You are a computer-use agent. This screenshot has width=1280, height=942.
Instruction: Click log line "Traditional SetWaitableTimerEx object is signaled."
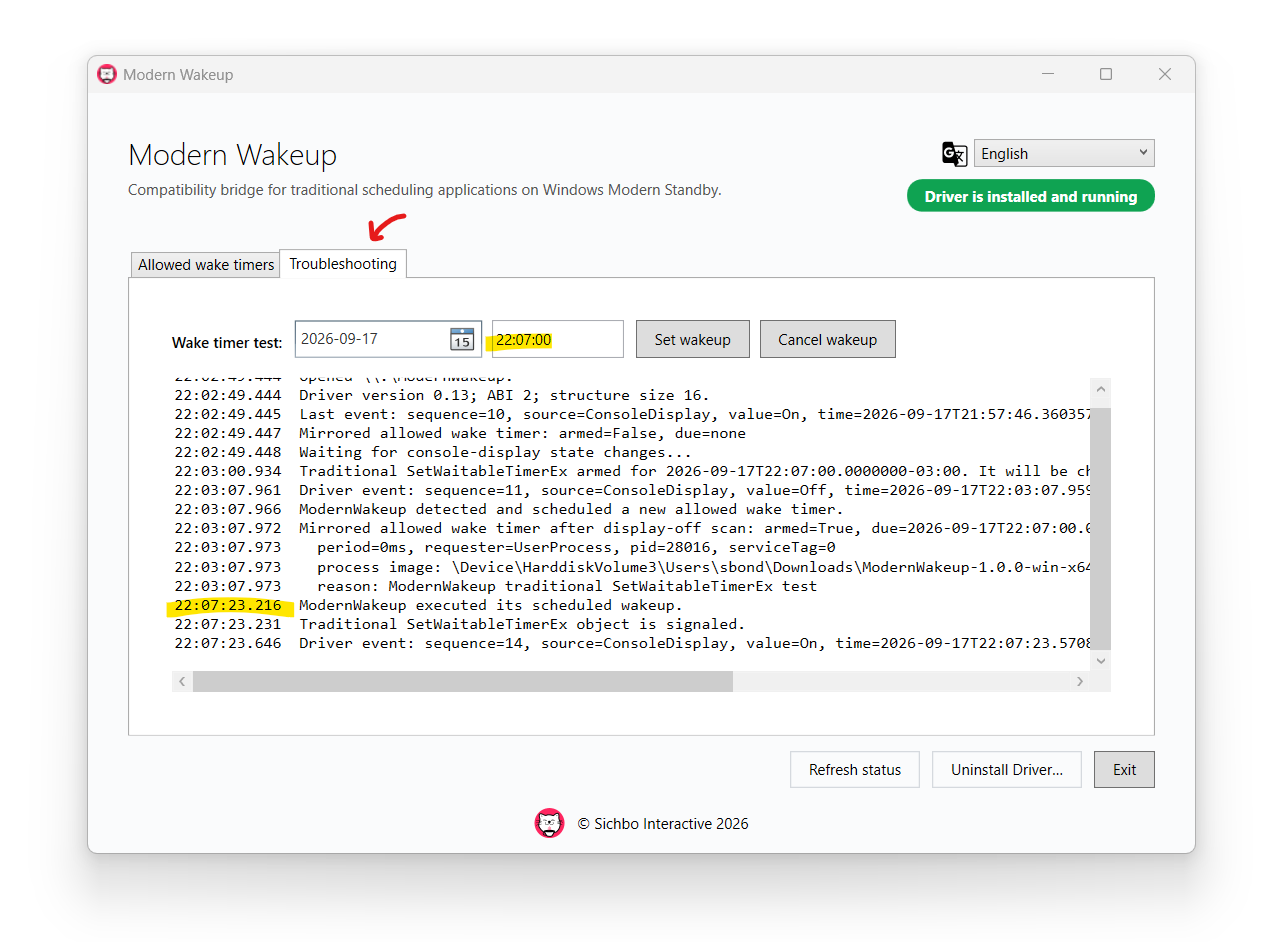[522, 624]
